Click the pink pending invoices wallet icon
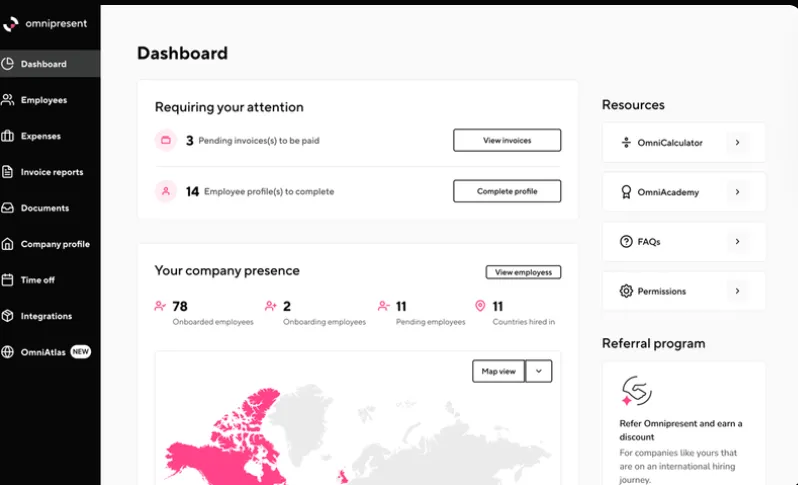Viewport: 798px width, 485px height. click(x=166, y=140)
